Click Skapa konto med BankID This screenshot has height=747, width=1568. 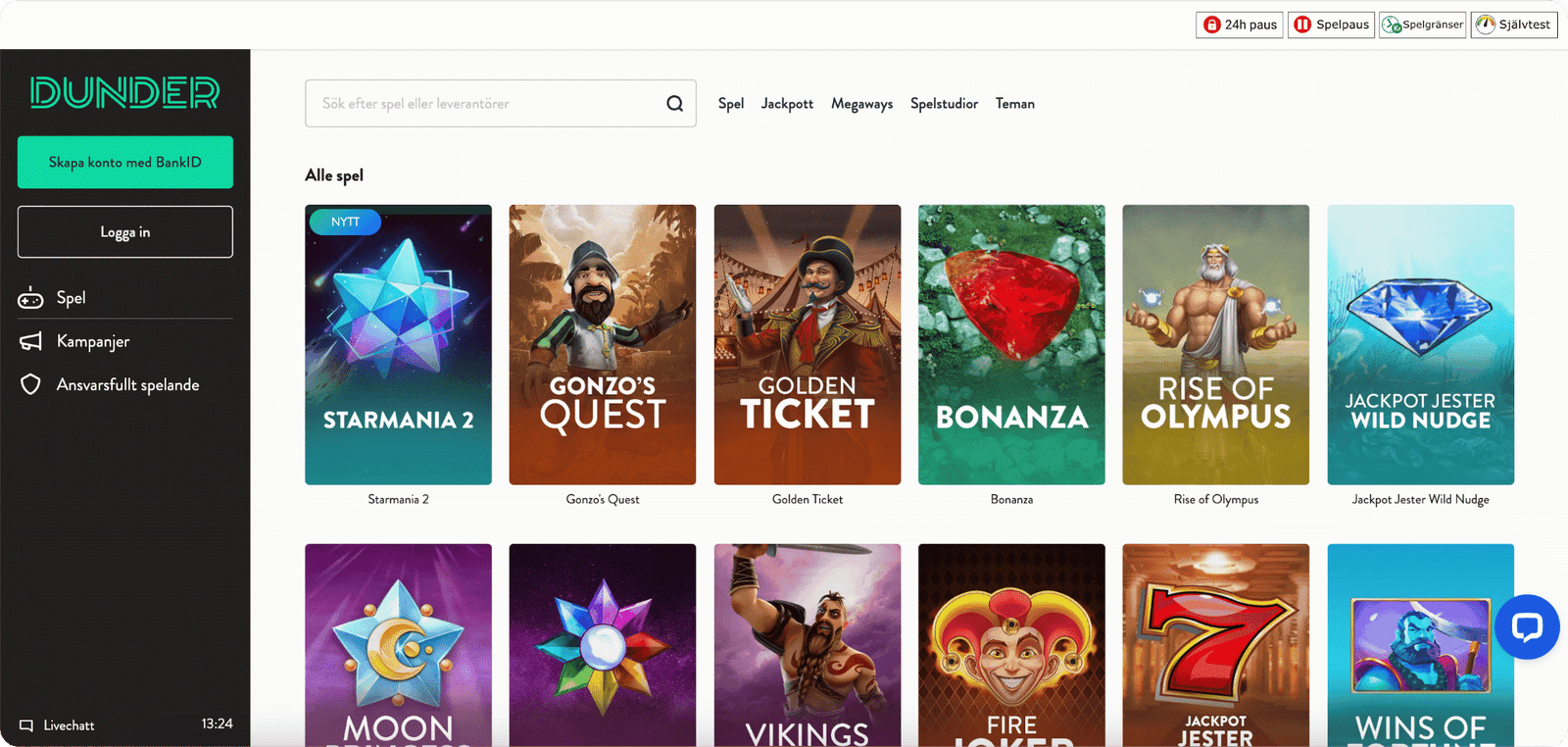pos(125,162)
